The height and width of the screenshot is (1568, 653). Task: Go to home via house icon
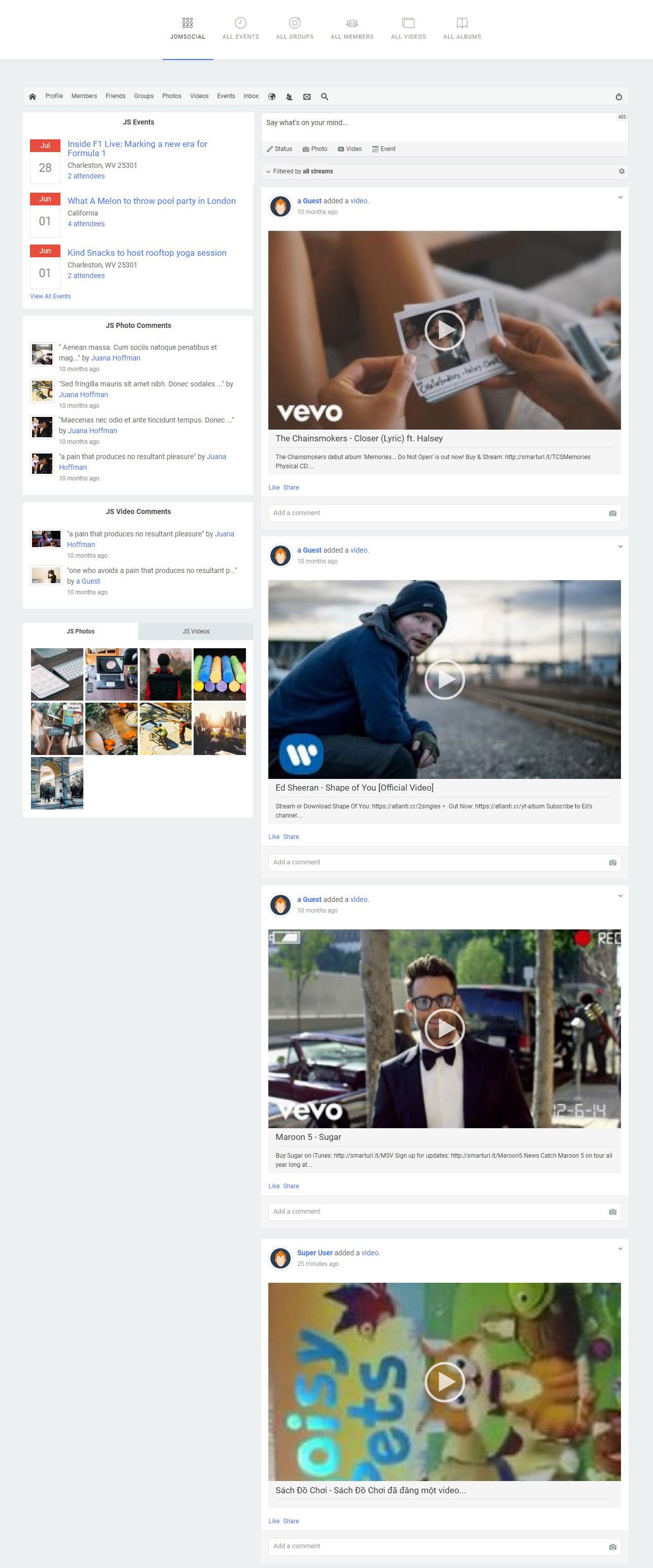pyautogui.click(x=32, y=96)
